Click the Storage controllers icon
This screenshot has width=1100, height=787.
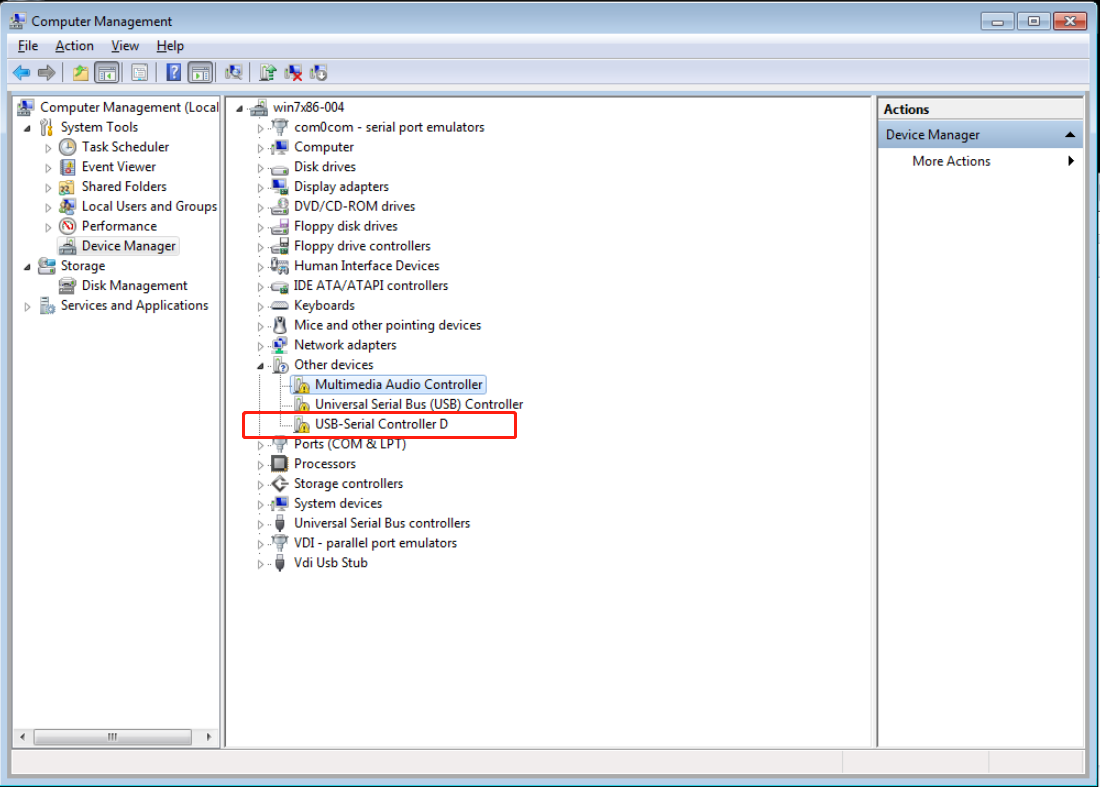(279, 483)
